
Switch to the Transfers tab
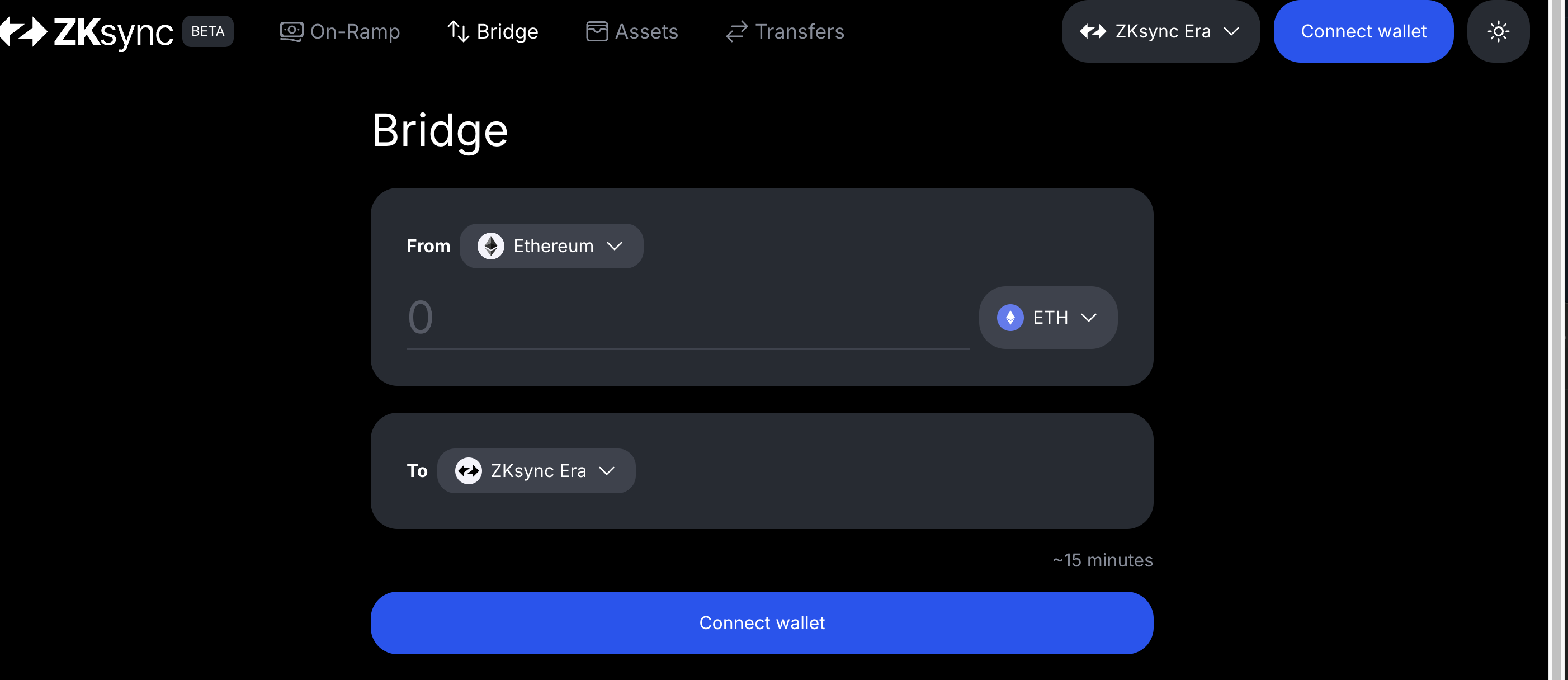799,32
